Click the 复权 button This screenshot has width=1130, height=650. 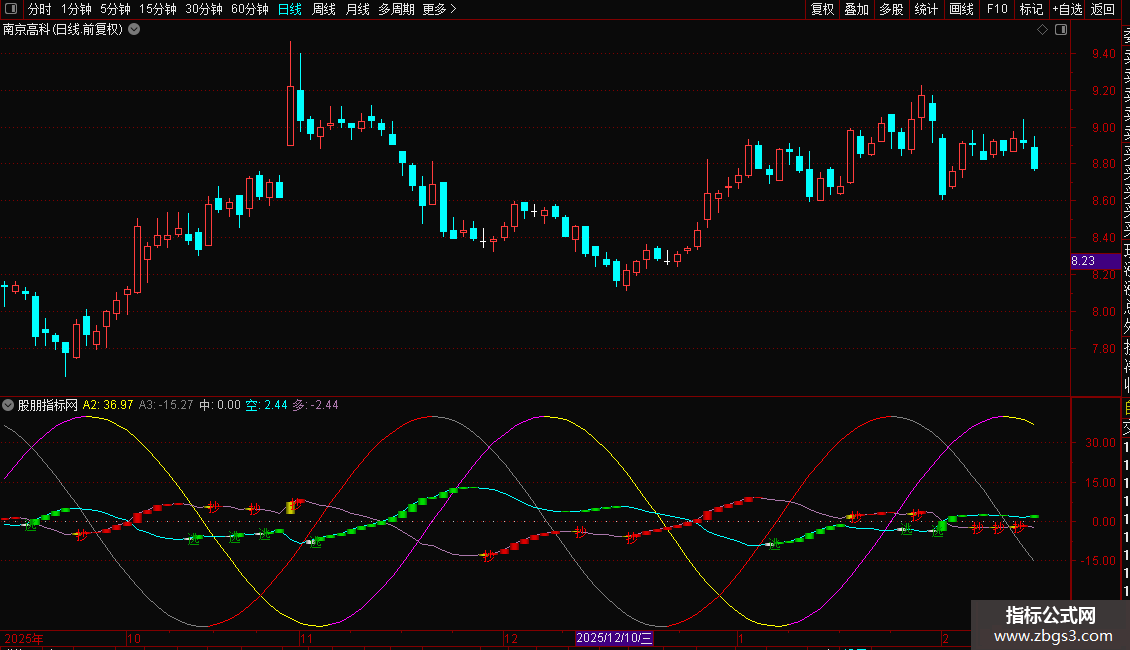click(822, 9)
